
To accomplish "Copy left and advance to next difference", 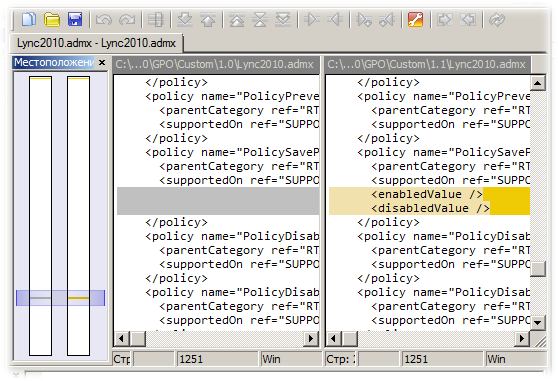I will pos(387,20).
